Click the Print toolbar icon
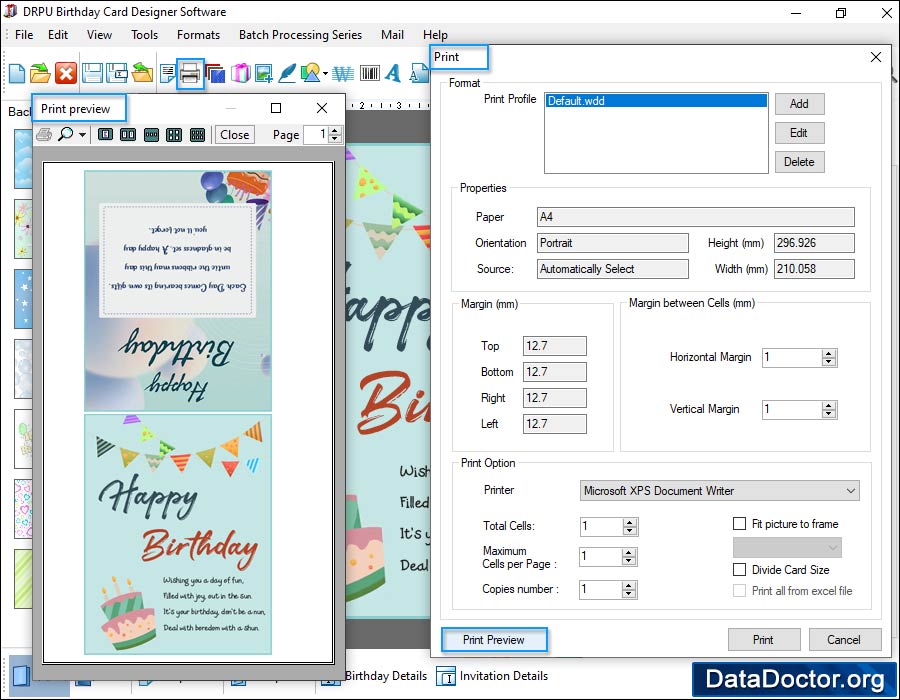This screenshot has width=900, height=700. coord(190,73)
